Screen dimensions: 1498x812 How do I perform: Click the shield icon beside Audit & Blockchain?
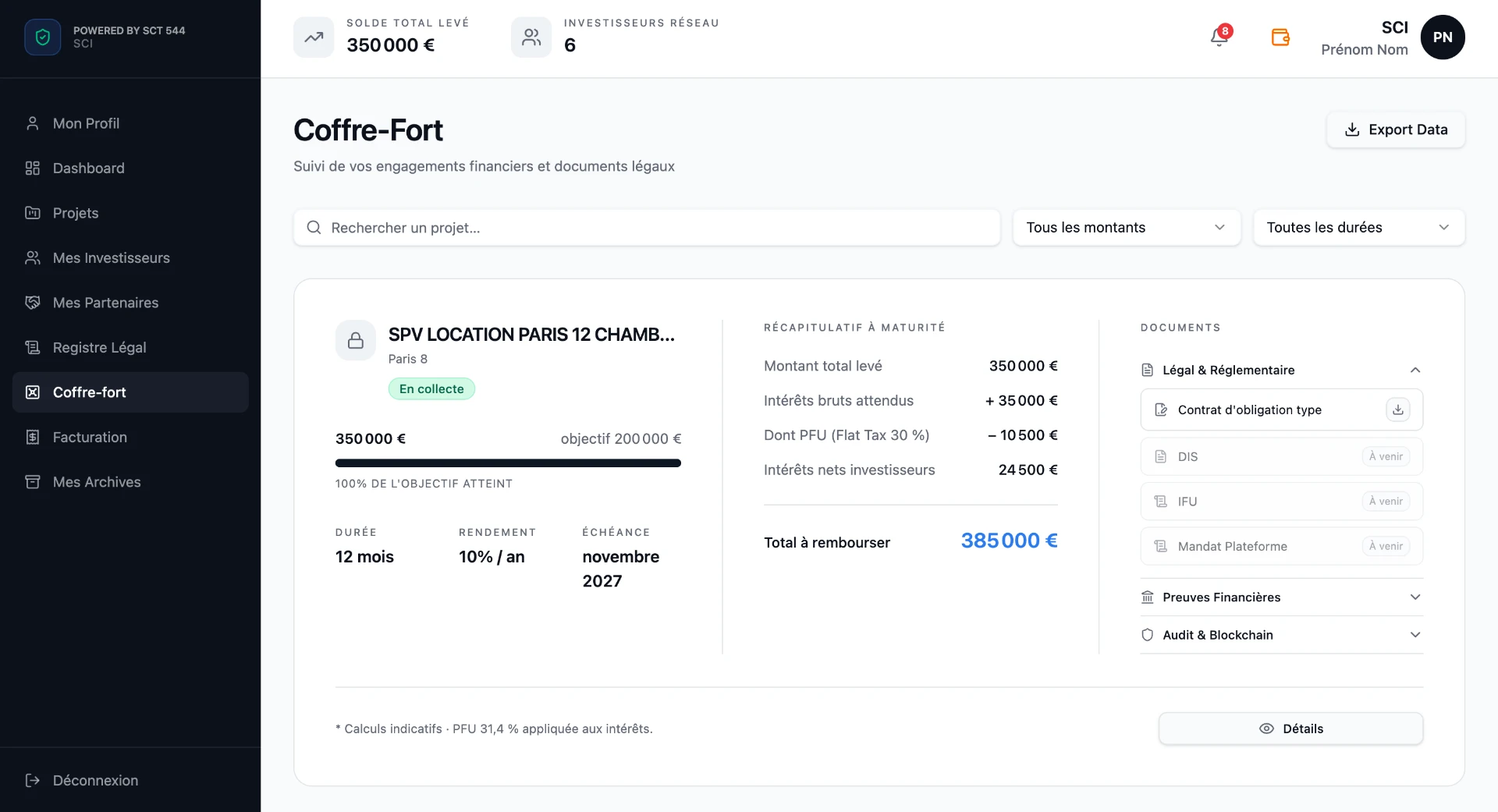coord(1148,635)
